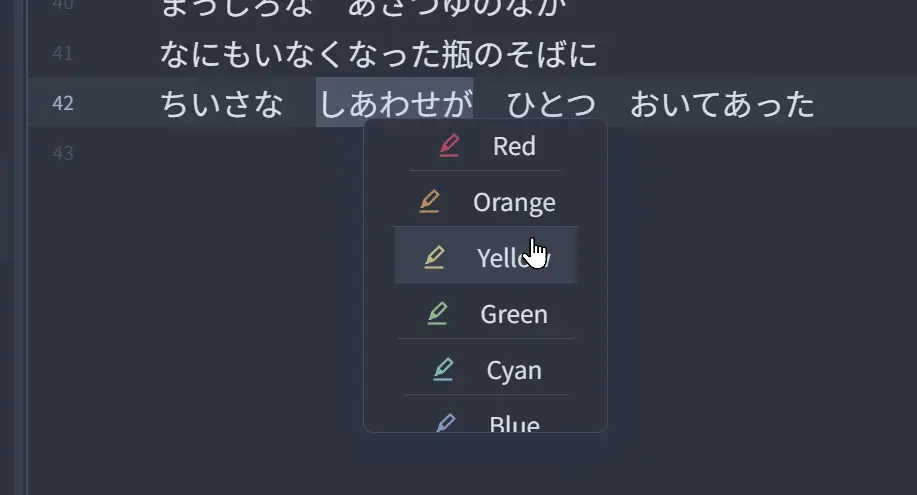Click the orange highlighter pen icon
The width and height of the screenshot is (917, 495).
[429, 201]
